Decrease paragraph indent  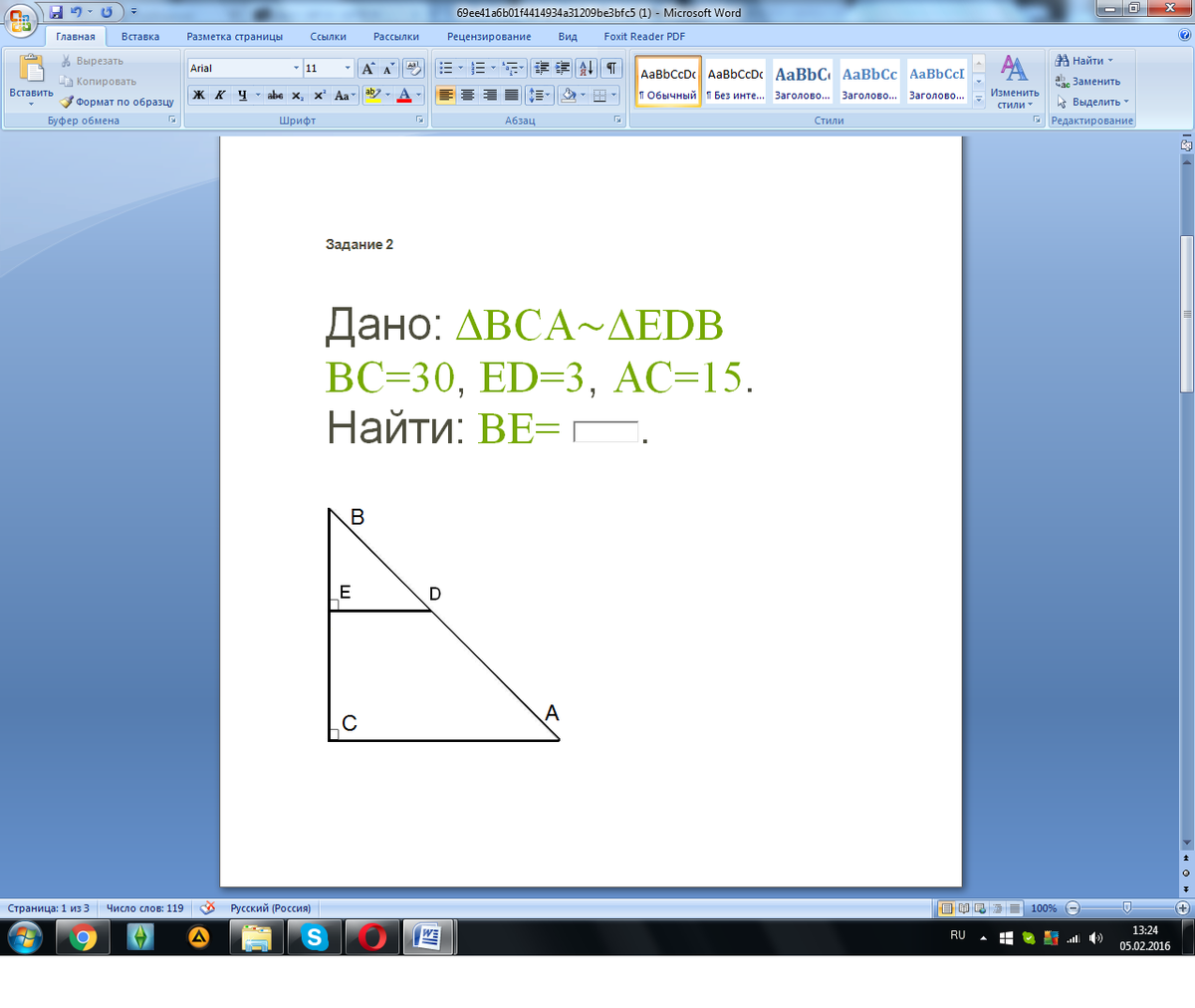point(542,68)
